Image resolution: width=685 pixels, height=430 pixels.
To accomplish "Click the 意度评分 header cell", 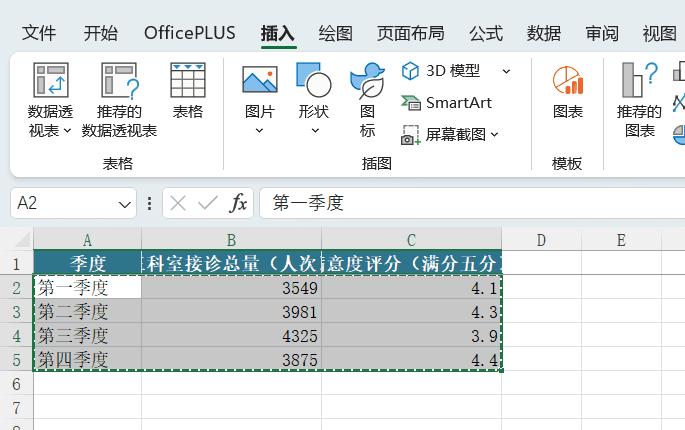I will [x=412, y=263].
